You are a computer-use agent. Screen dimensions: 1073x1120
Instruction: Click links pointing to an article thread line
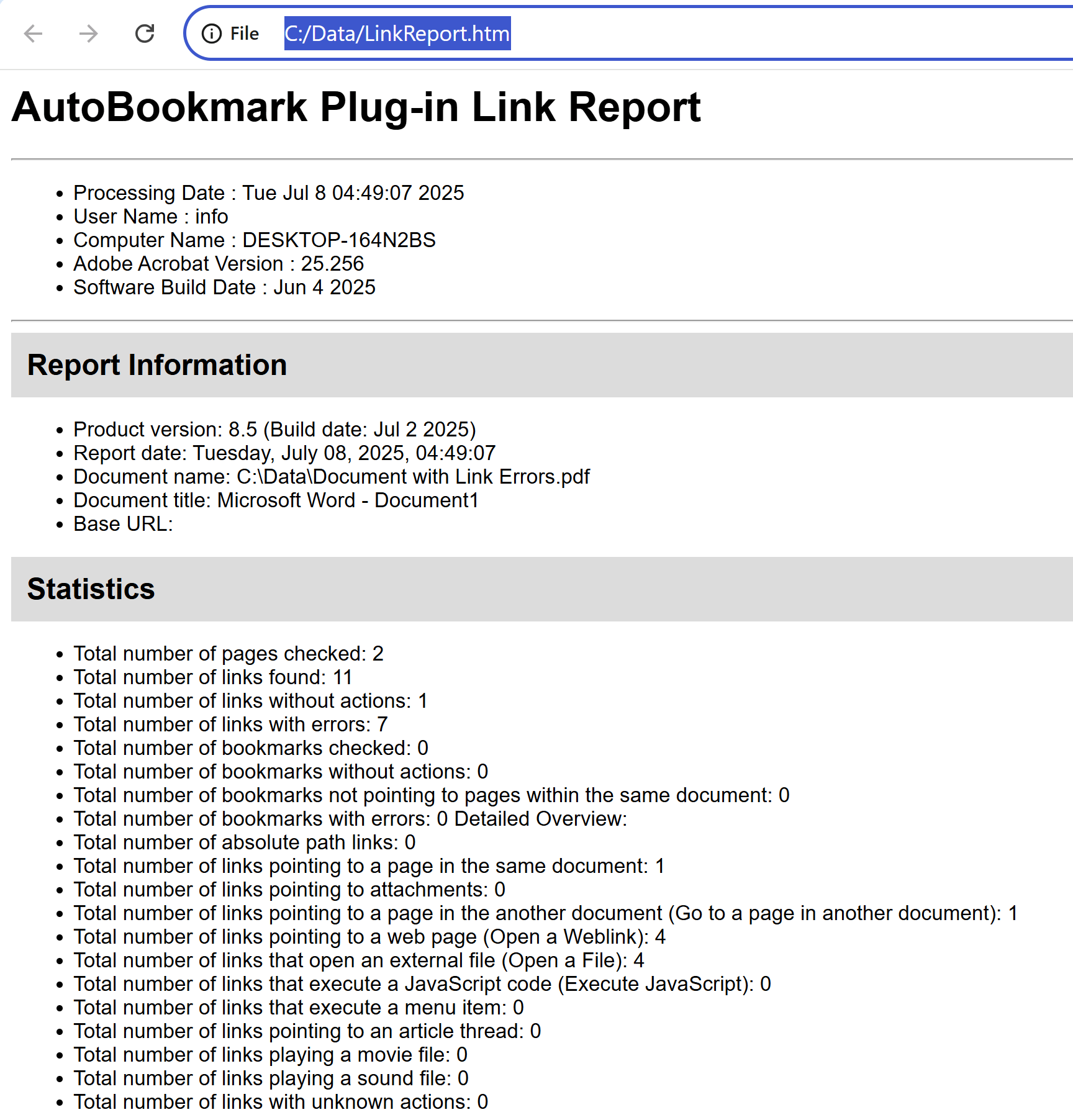(x=307, y=1031)
